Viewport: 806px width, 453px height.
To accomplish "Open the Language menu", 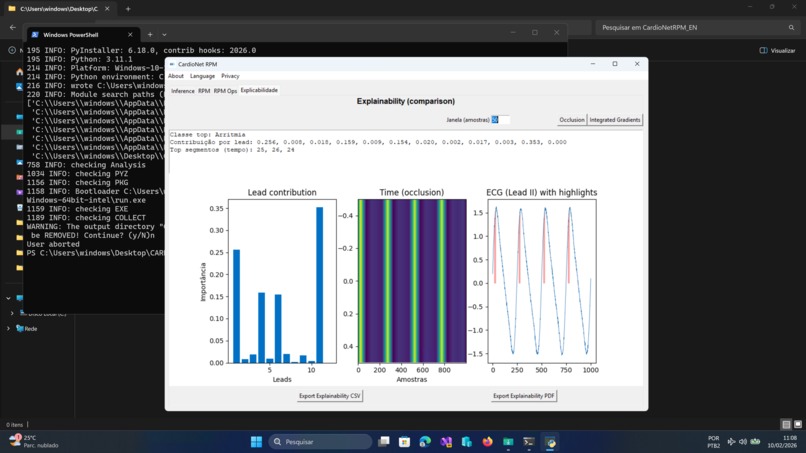I will tap(202, 76).
